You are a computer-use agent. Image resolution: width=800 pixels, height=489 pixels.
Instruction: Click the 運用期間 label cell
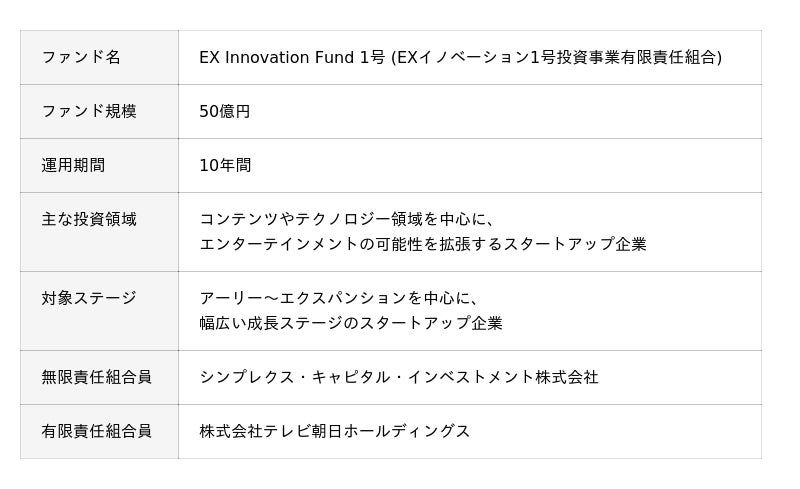coord(99,165)
